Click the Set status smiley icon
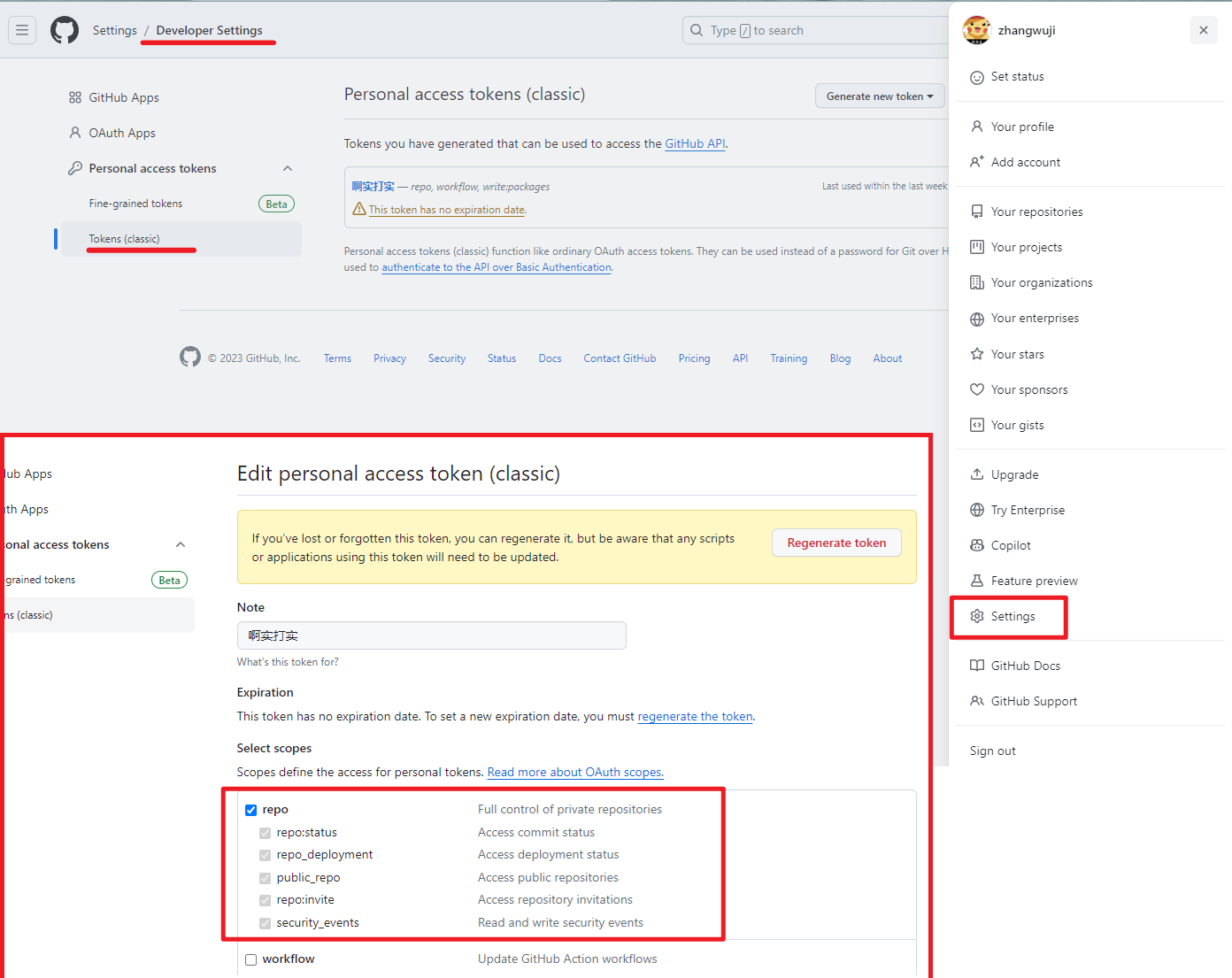Screen dimensions: 1232x978 coord(977,77)
